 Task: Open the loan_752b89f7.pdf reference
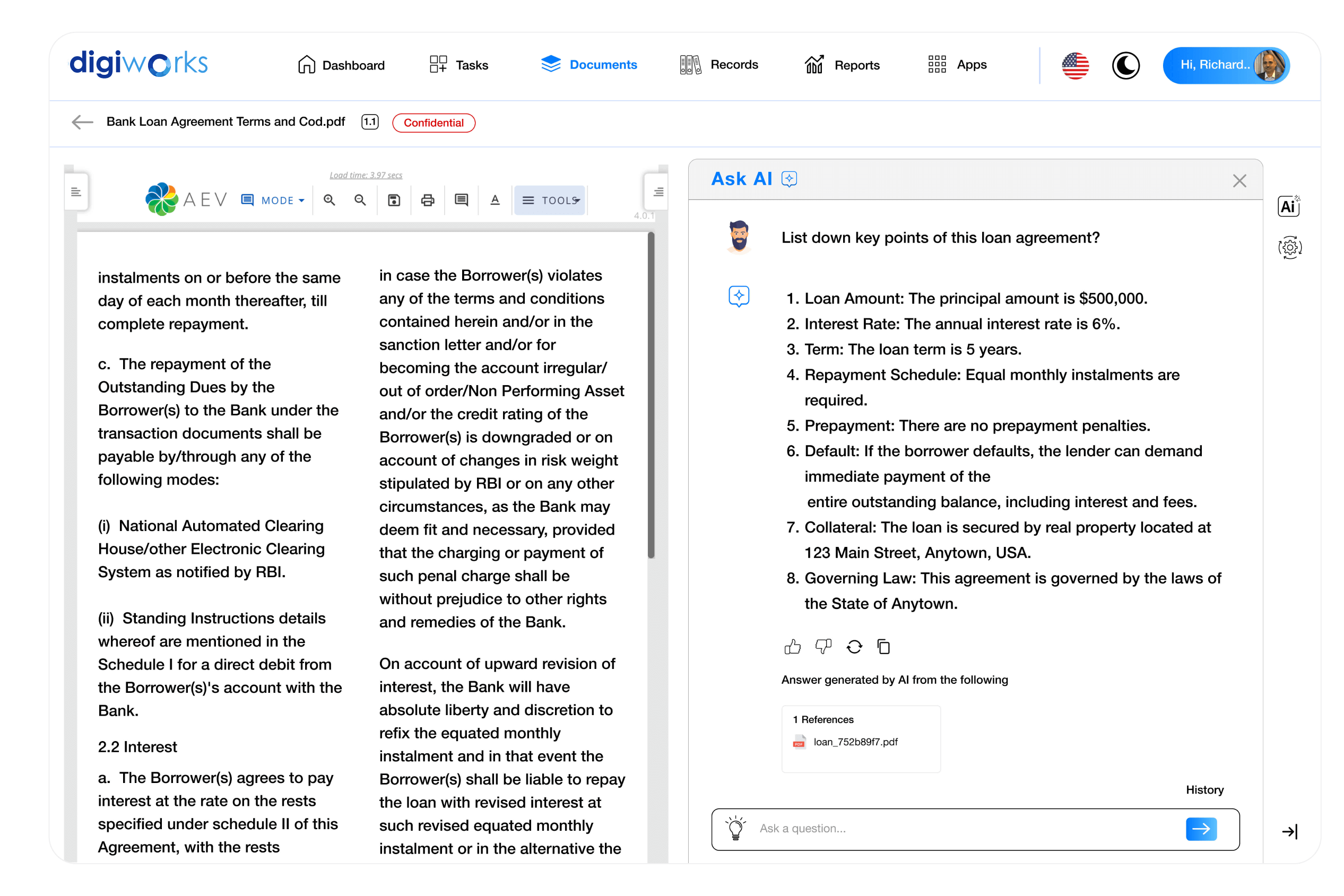[x=855, y=742]
